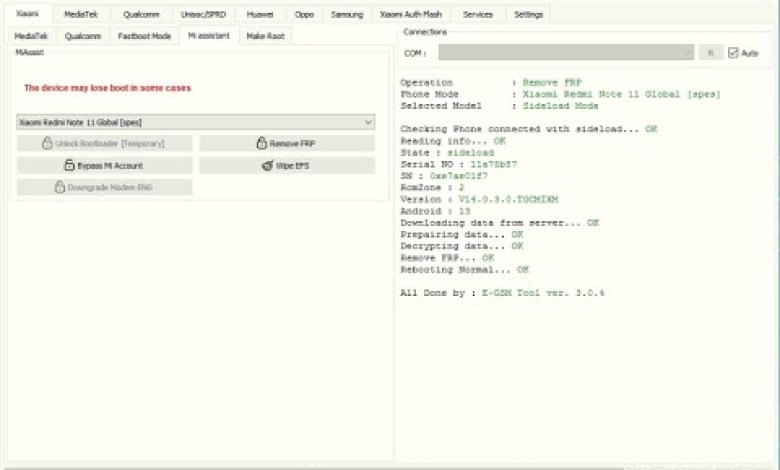Viewport: 780px width, 470px height.
Task: Open the Xiaomi Auth Flash tab
Action: pos(411,14)
